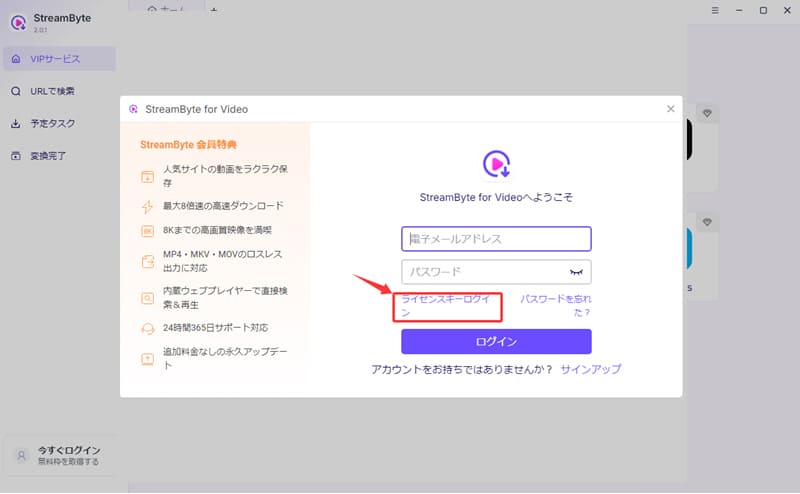Click 今すぐログイン at sidebar bottom

(x=69, y=450)
